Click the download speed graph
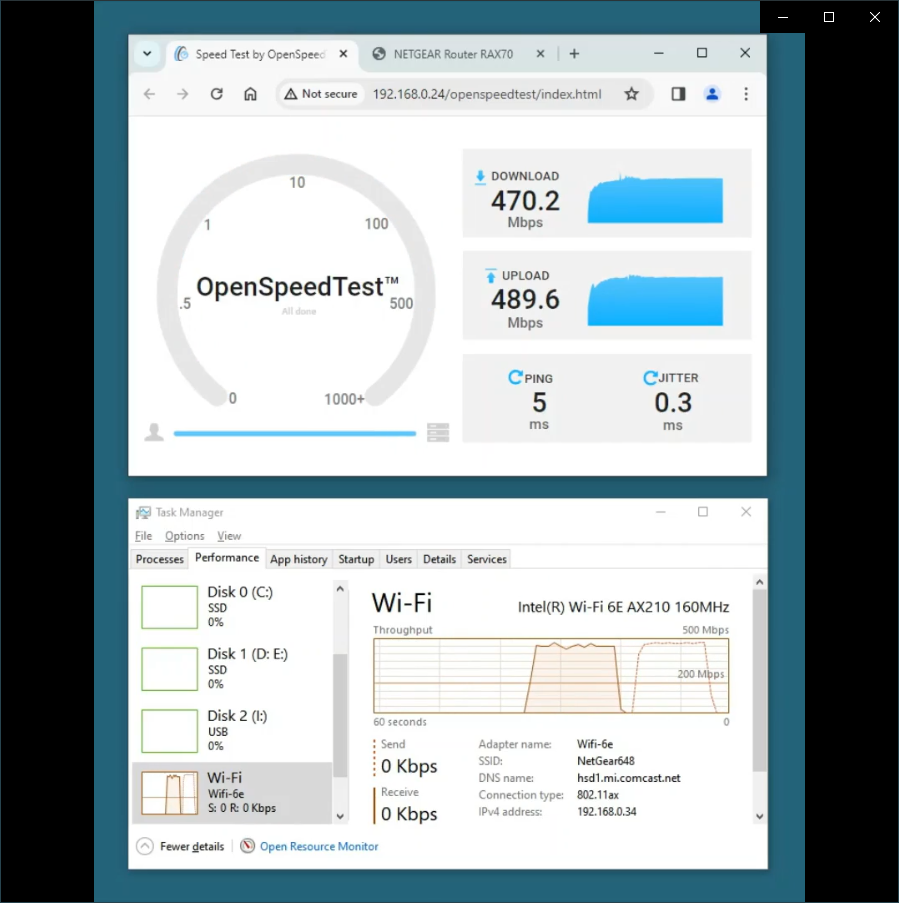 click(x=655, y=199)
